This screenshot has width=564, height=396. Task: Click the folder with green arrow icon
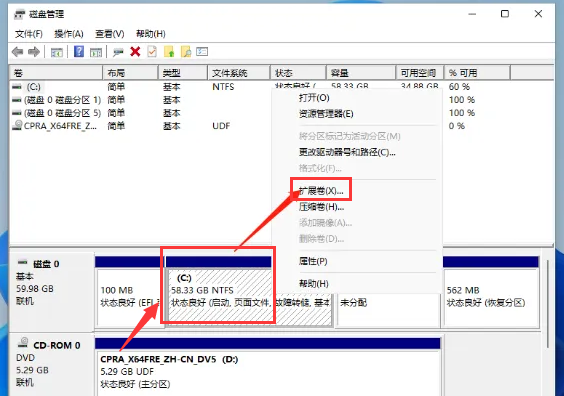pos(169,52)
